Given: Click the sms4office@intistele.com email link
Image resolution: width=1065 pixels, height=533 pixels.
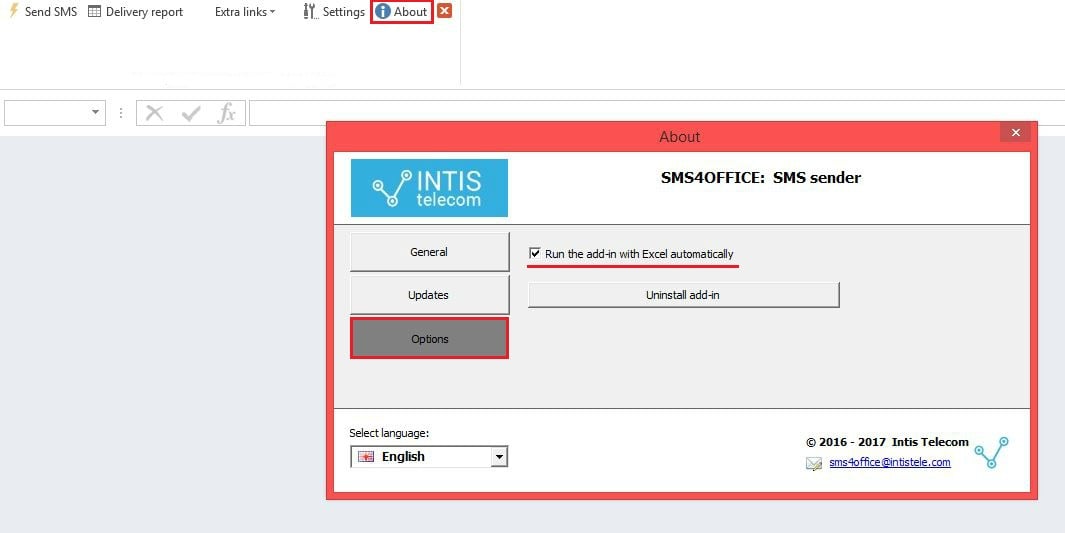Looking at the screenshot, I should [x=890, y=462].
